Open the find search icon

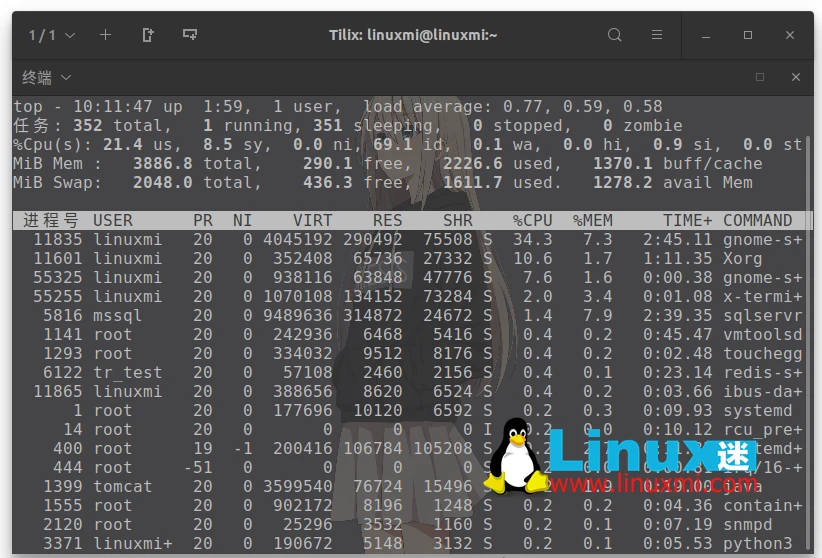point(614,35)
